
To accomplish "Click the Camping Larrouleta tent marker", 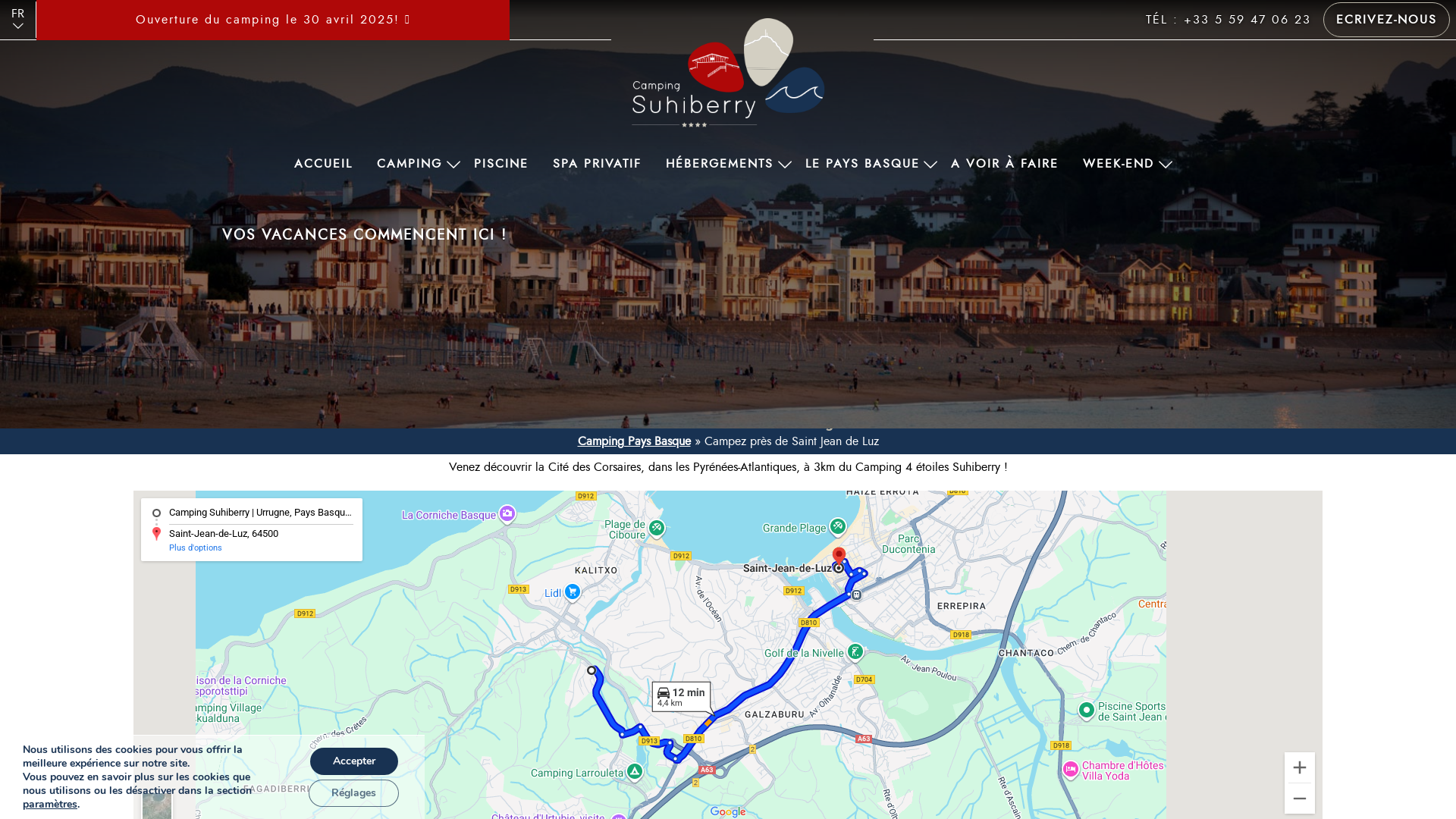I will tap(635, 772).
